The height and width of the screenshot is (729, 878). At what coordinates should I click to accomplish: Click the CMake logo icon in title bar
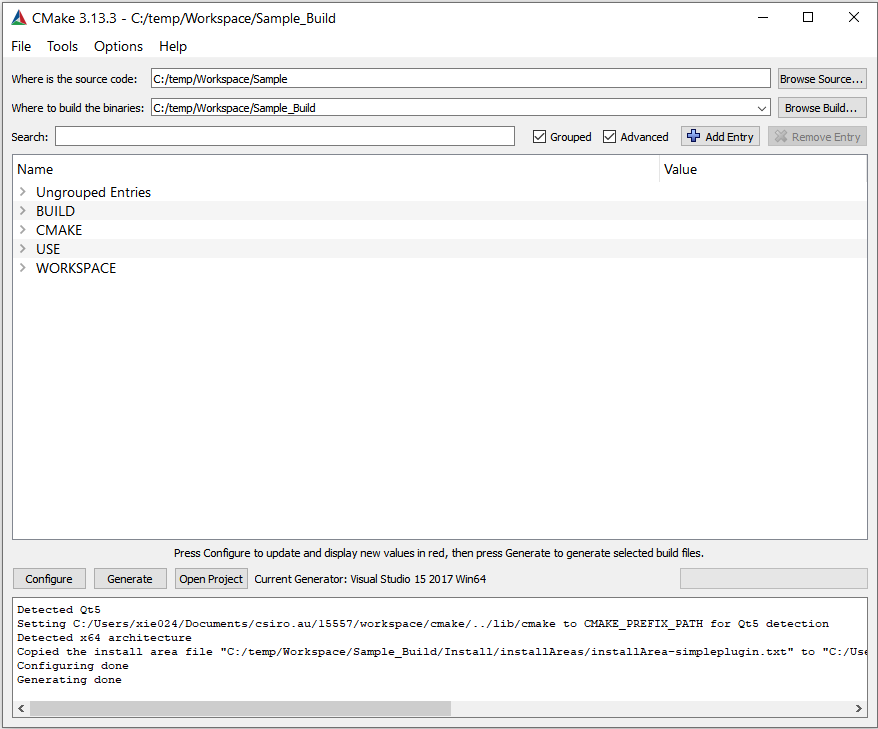coord(19,18)
